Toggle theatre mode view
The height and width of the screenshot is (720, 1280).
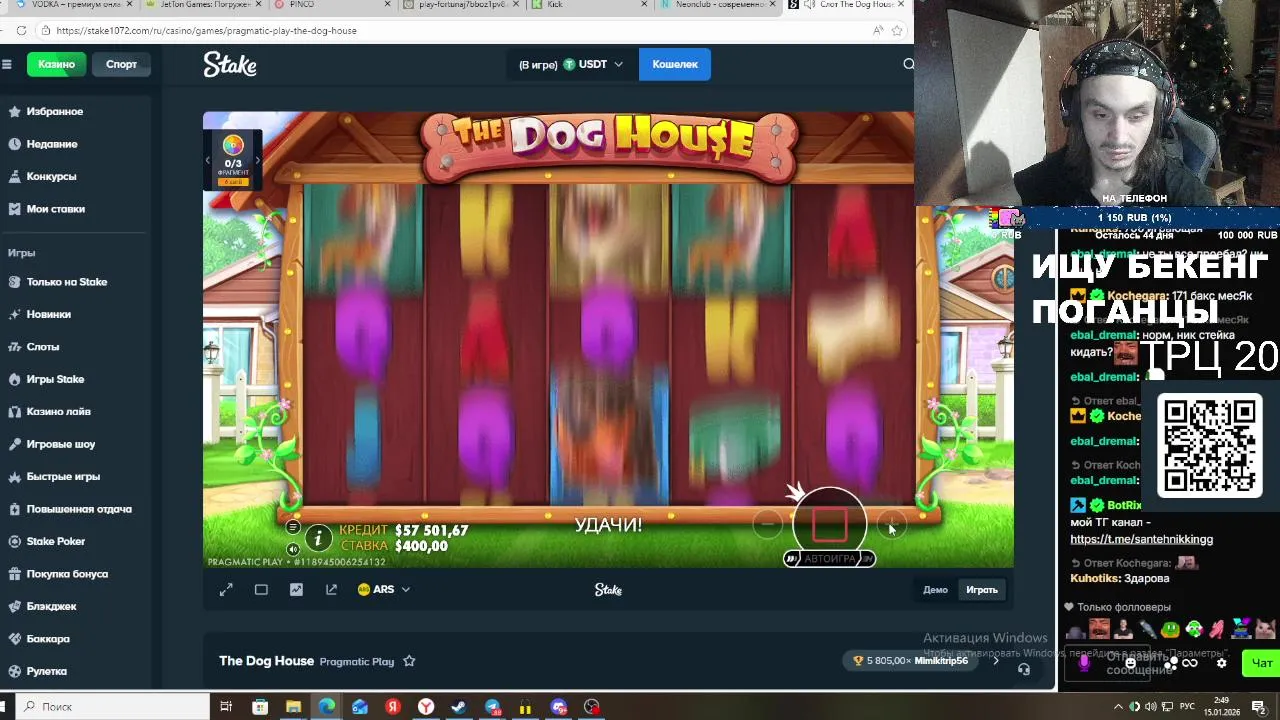[x=261, y=590]
